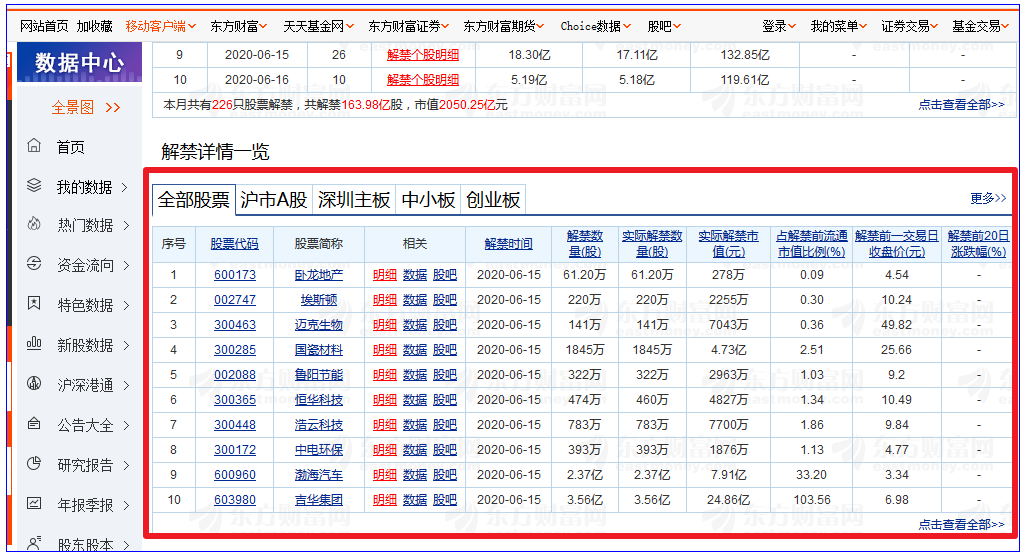This screenshot has height=554, width=1028.
Task: Open the 天天基金网 dropdown menu
Action: [319, 26]
